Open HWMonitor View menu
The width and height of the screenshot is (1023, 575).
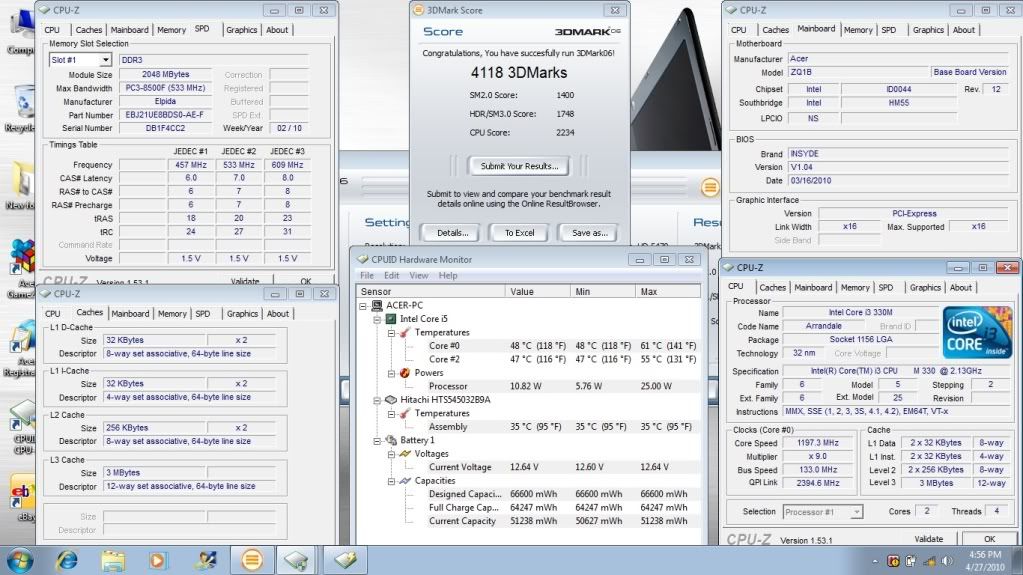point(419,275)
